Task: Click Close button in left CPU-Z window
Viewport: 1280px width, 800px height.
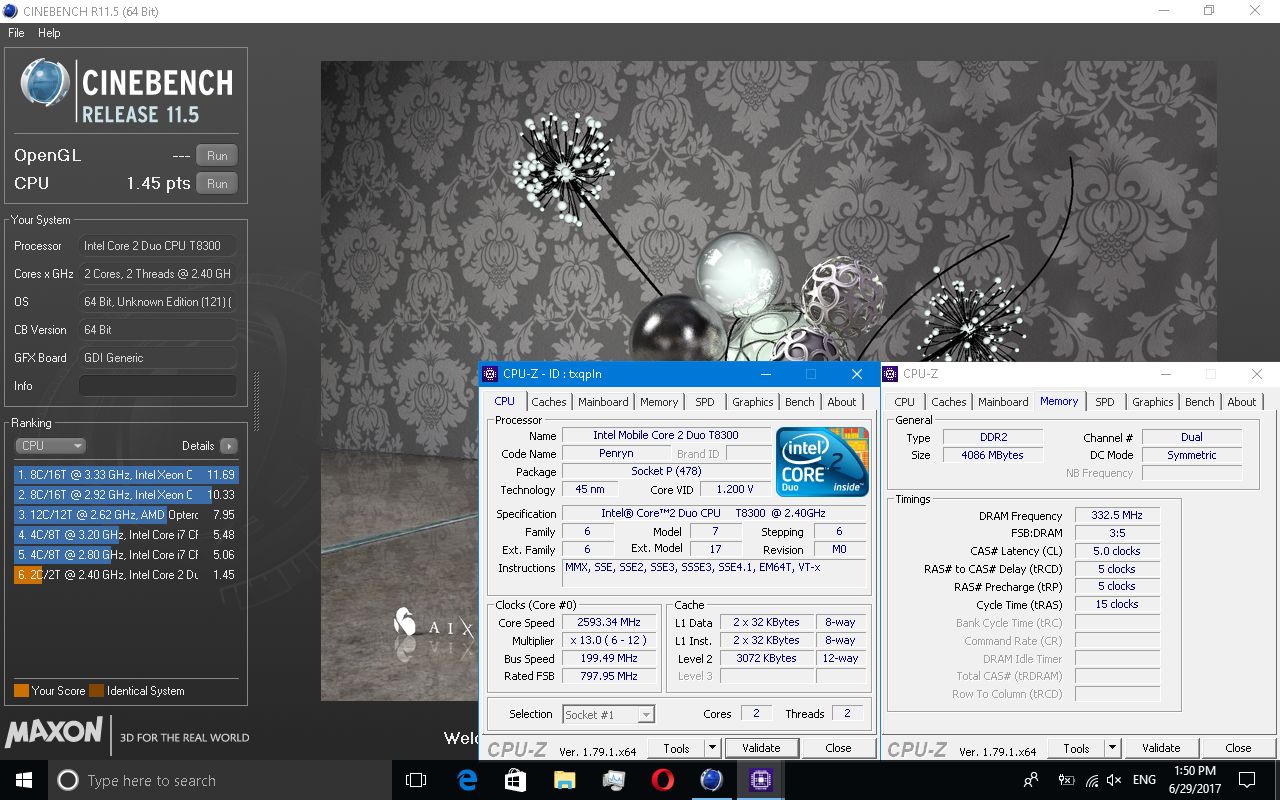Action: coord(838,748)
